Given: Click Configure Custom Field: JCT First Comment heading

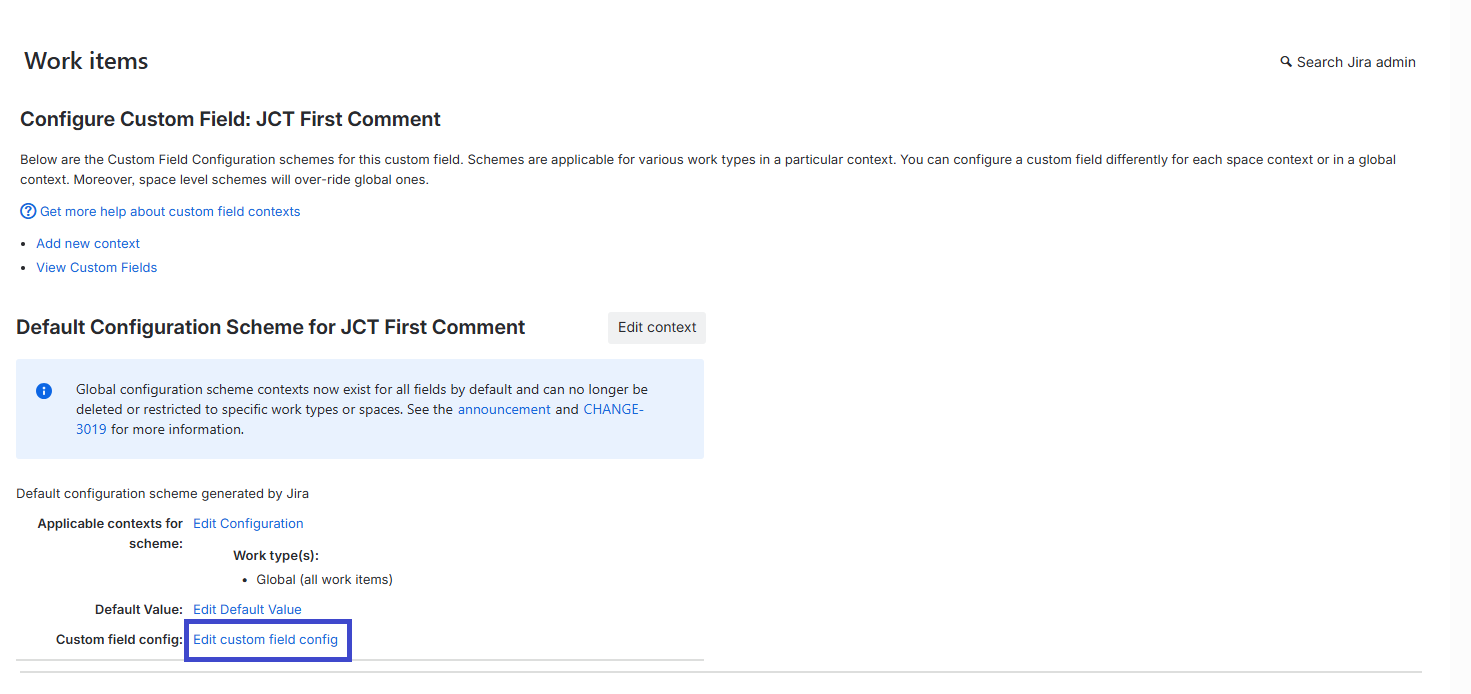Looking at the screenshot, I should [x=230, y=119].
